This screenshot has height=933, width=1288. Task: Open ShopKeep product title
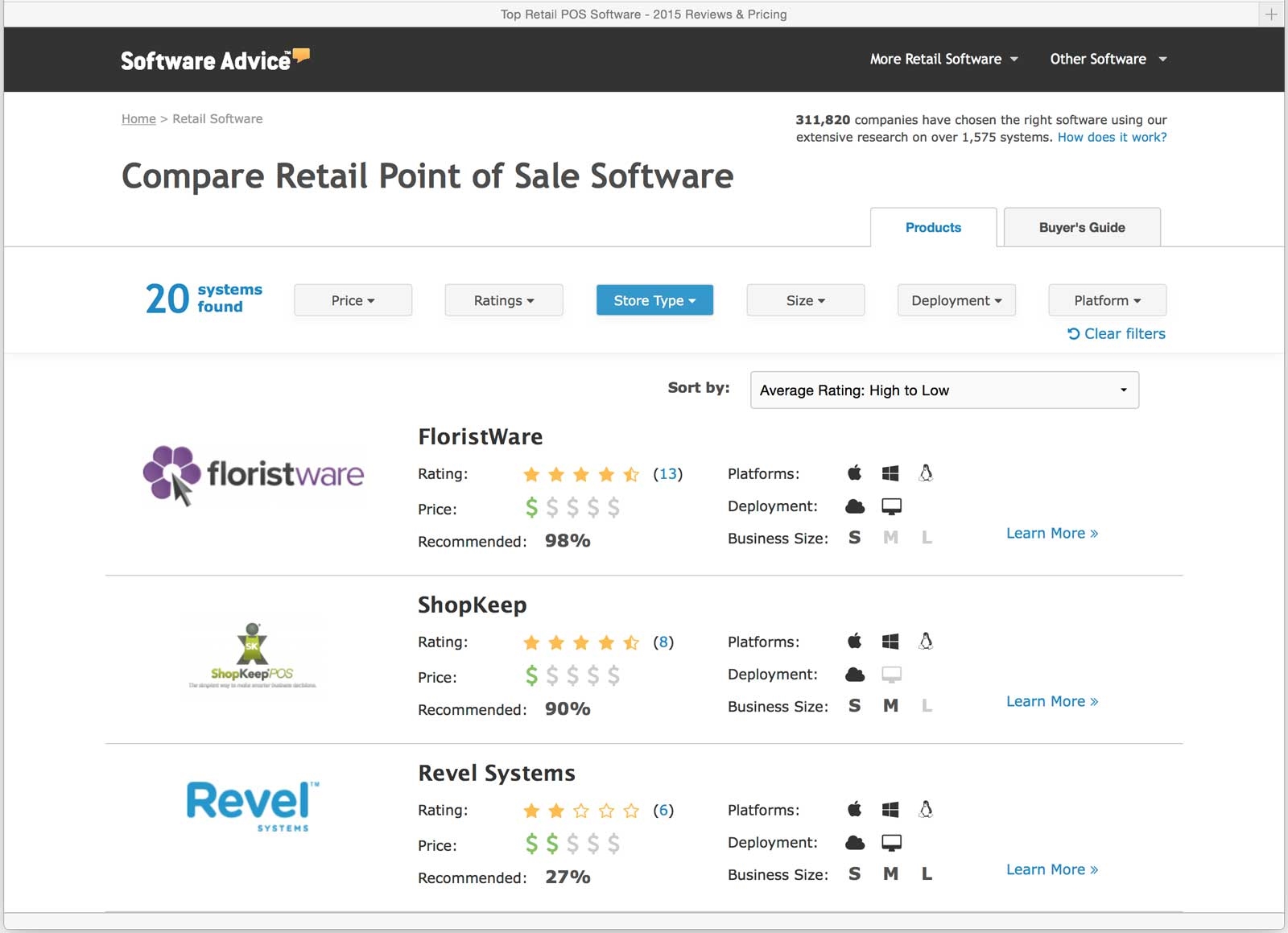click(472, 605)
